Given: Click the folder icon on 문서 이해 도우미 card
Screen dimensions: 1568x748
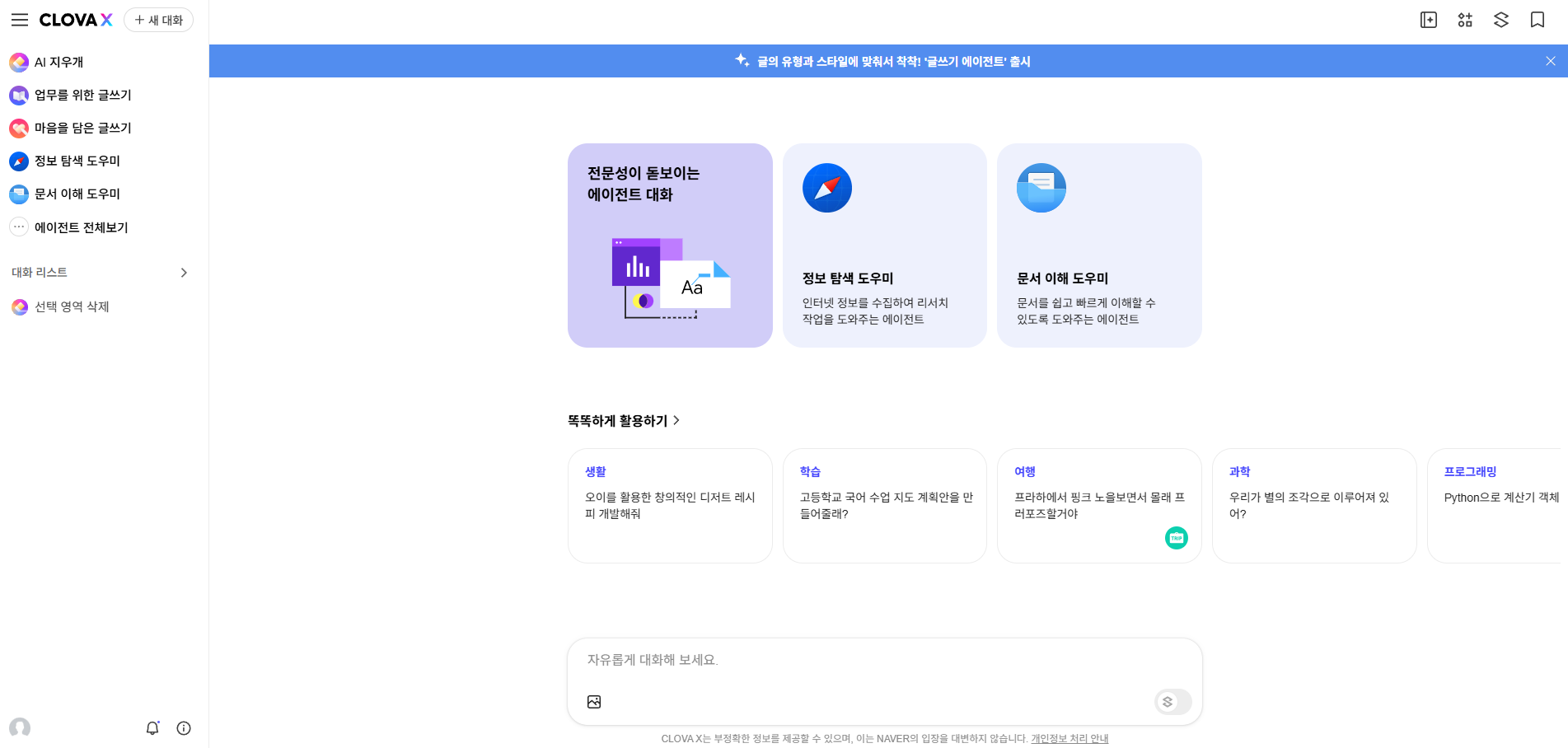Looking at the screenshot, I should [x=1041, y=188].
